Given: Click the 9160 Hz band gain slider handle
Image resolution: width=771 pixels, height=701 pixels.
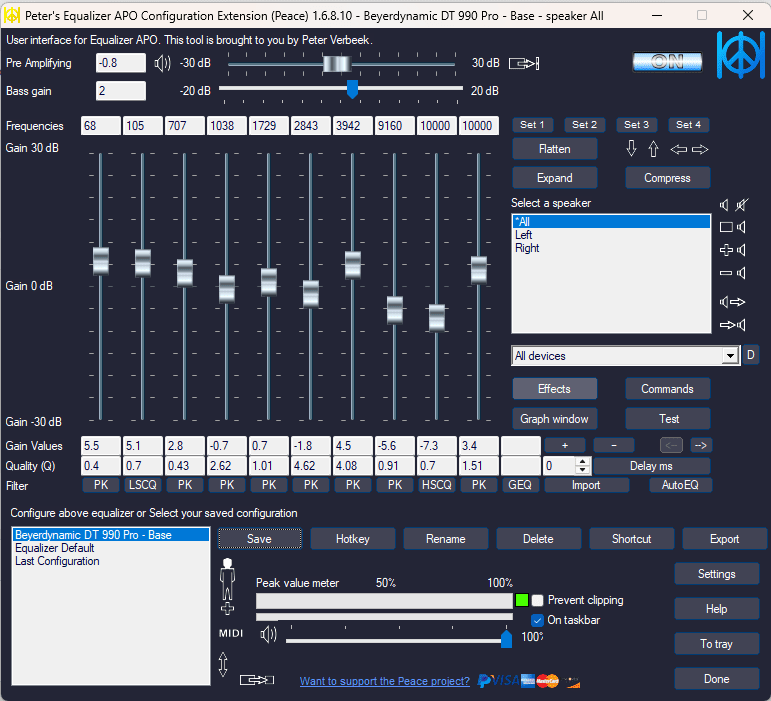Looking at the screenshot, I should tap(395, 310).
